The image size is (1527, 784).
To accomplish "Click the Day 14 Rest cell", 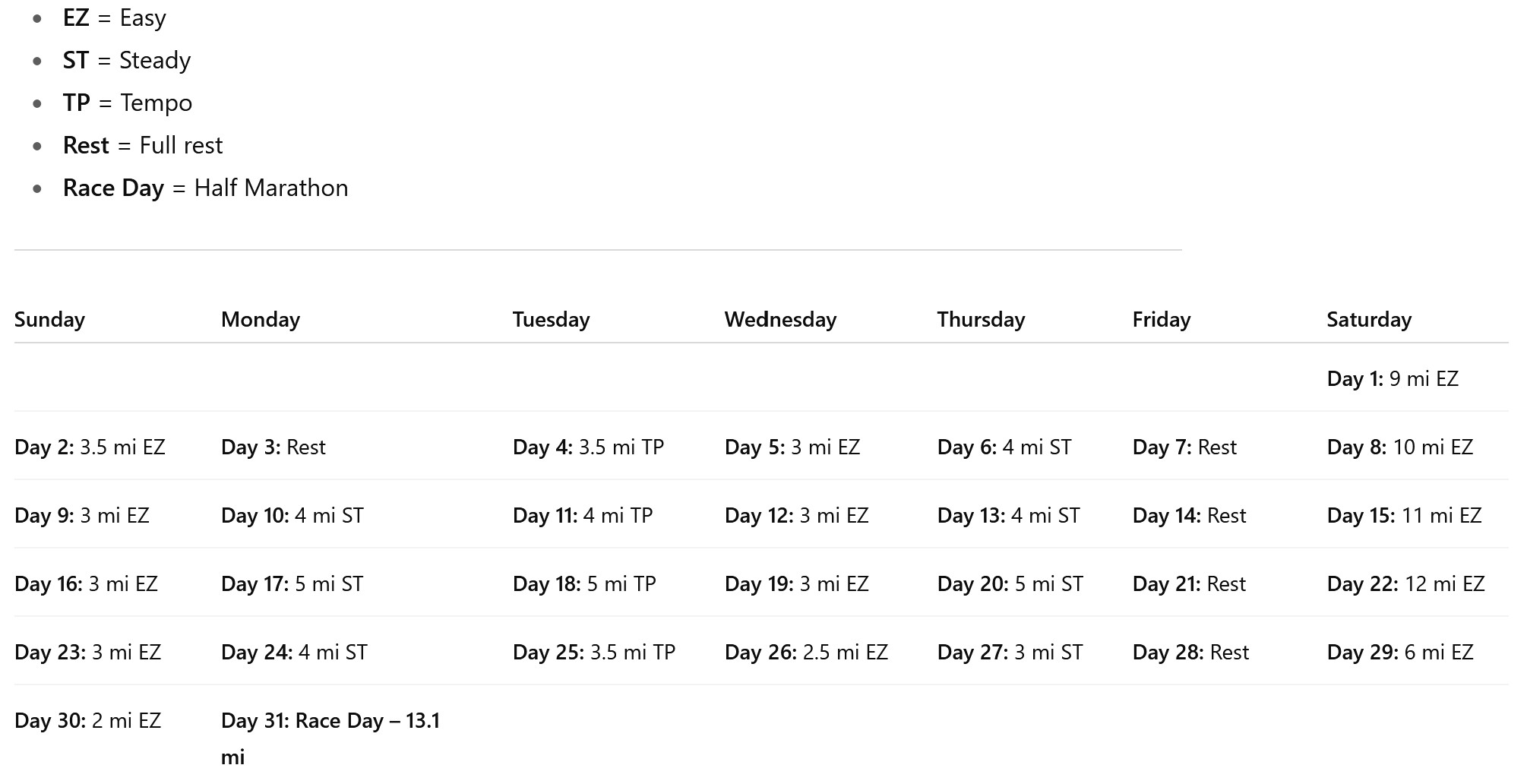I will [x=1189, y=516].
